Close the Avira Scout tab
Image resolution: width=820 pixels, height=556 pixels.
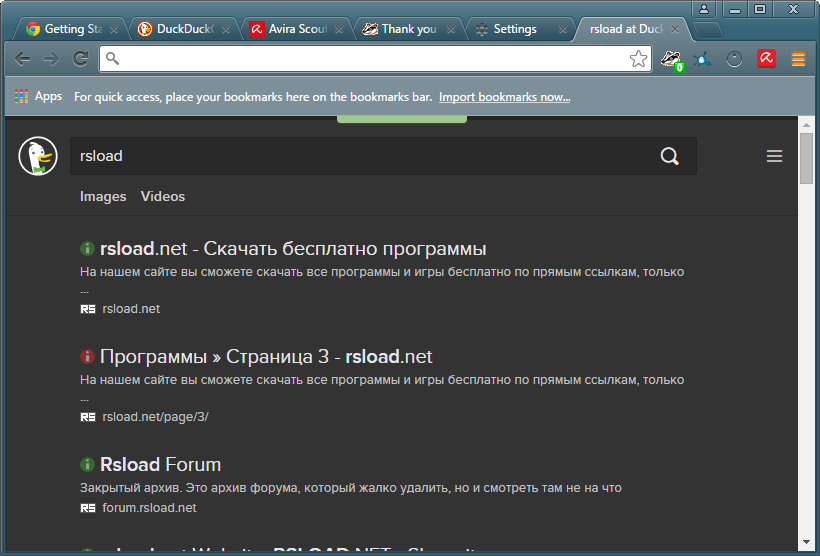tap(339, 30)
